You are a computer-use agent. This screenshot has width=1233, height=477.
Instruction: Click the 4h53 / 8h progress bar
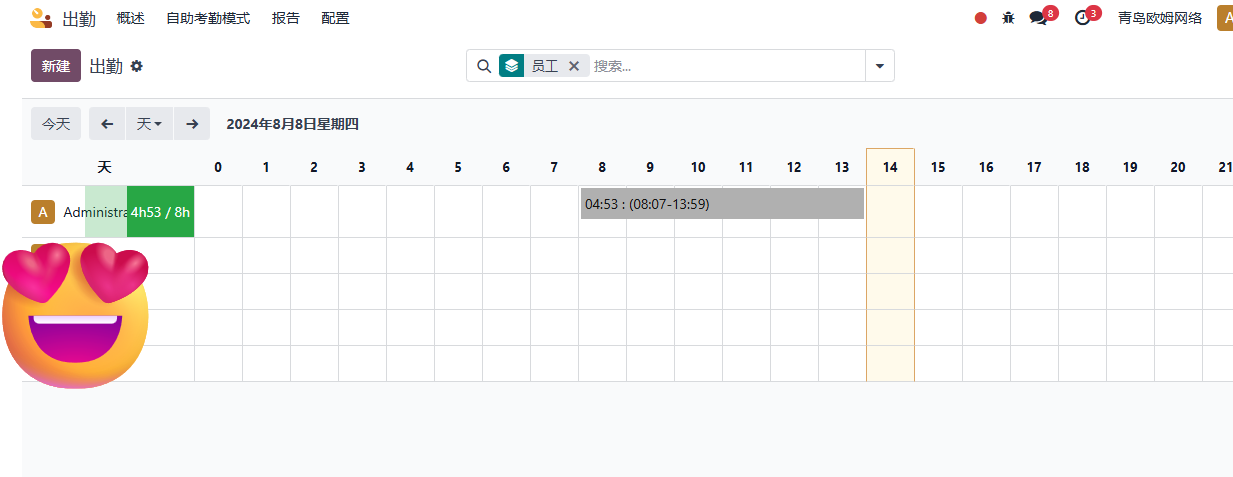[x=160, y=212]
